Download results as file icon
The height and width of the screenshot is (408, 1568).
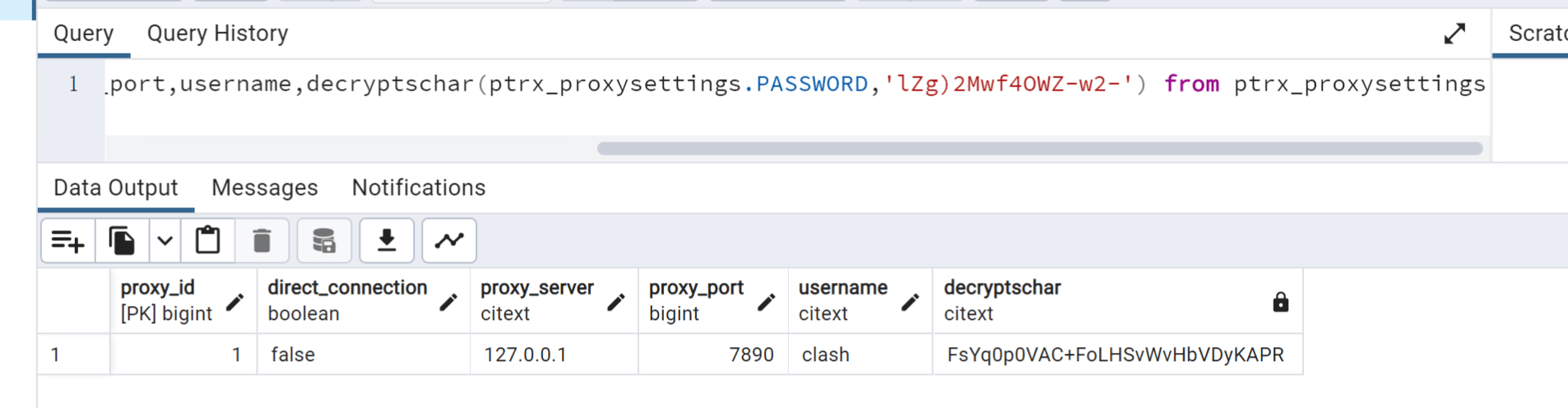[387, 241]
